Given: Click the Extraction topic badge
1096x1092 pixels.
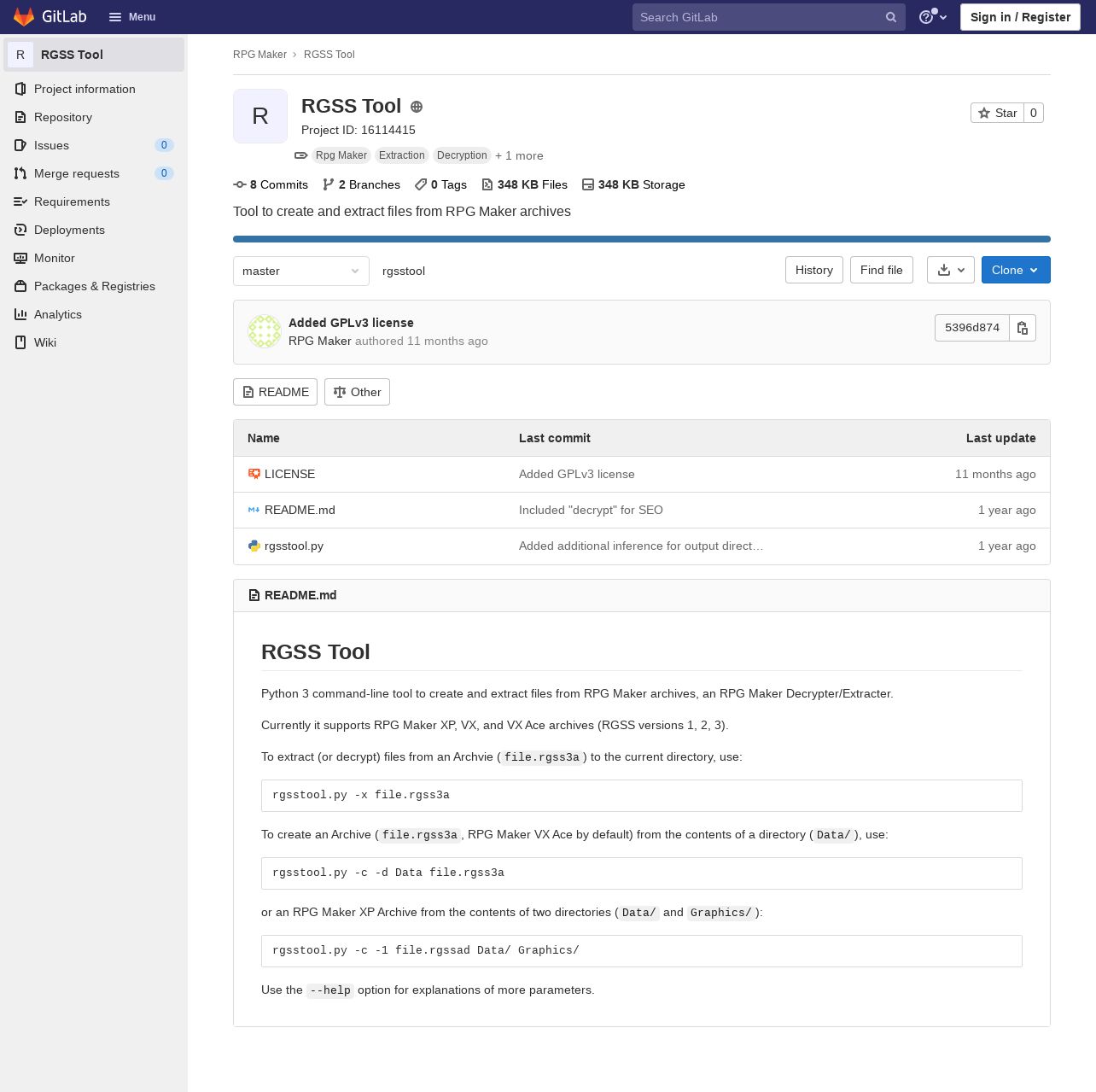Looking at the screenshot, I should 401,155.
